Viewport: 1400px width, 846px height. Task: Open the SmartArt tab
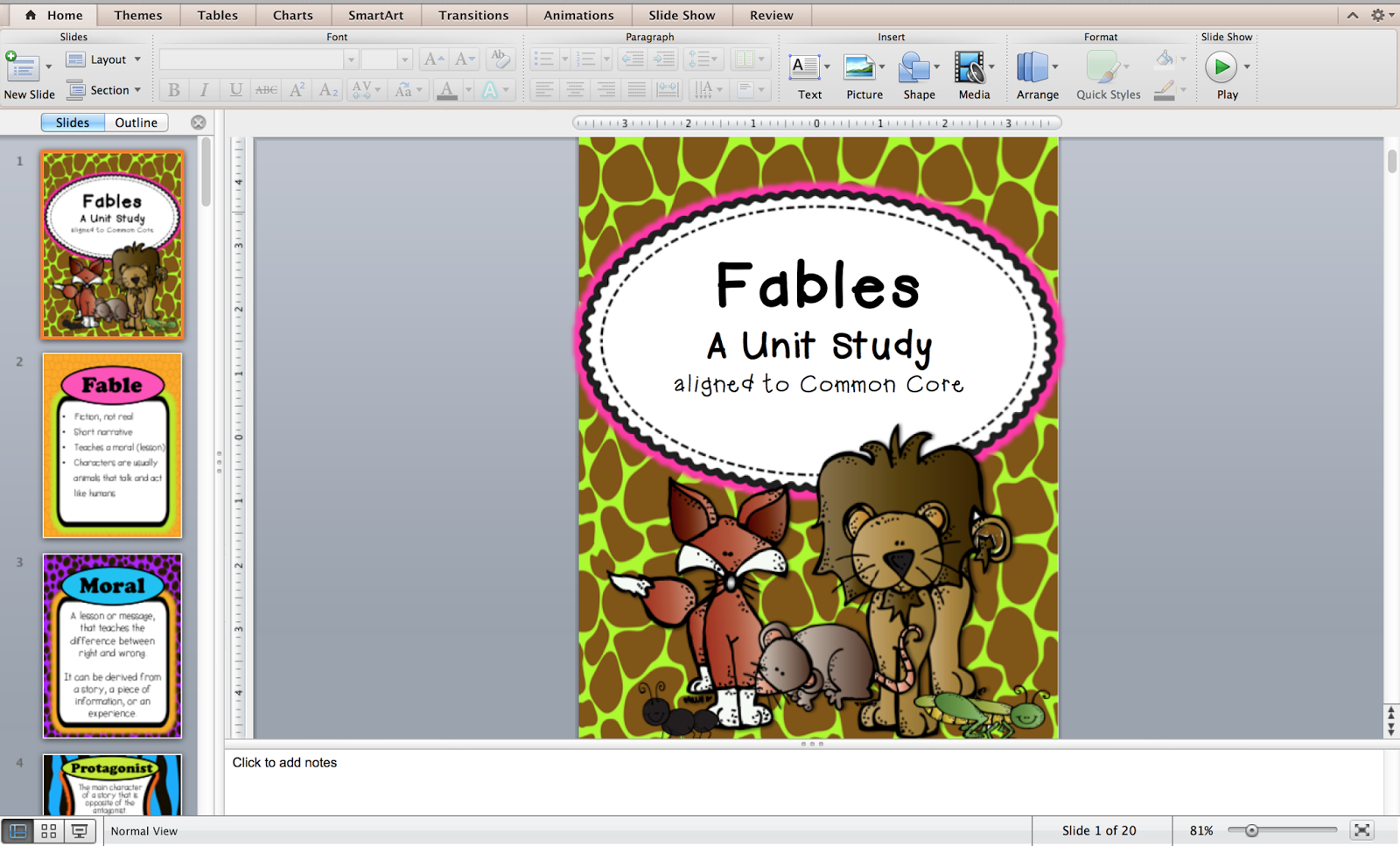coord(376,15)
